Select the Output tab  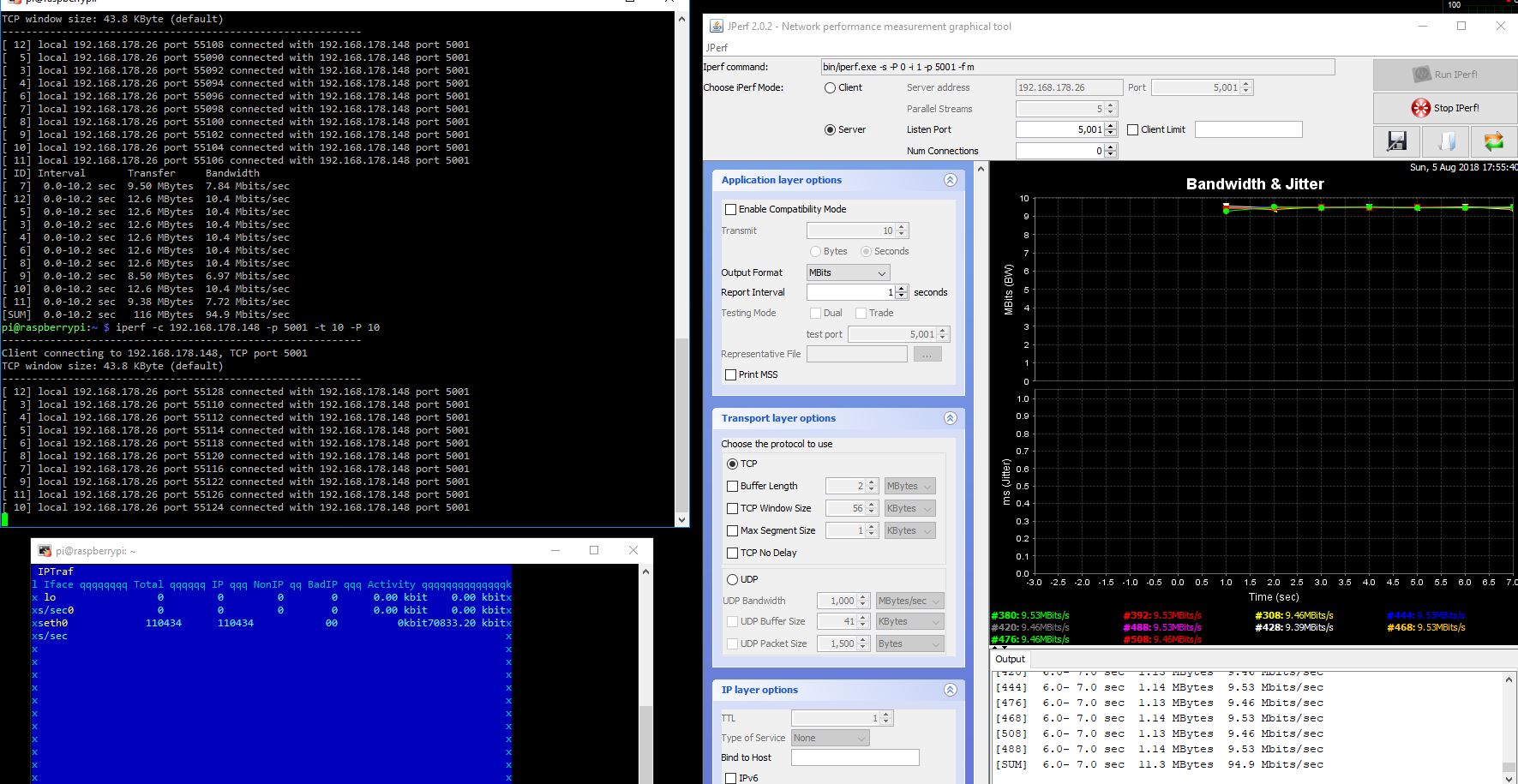[1010, 659]
